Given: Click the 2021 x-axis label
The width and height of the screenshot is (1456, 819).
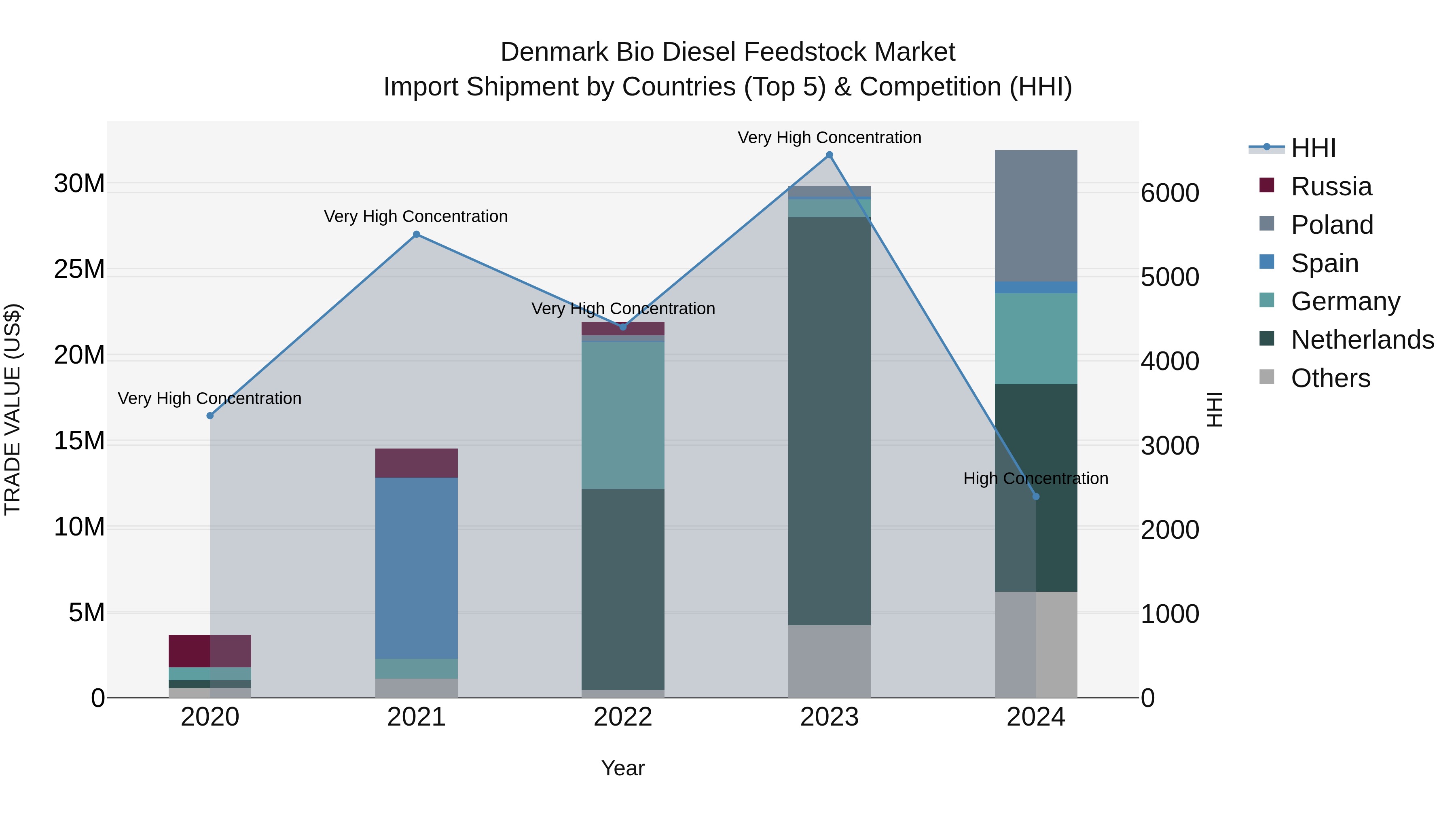Looking at the screenshot, I should click(417, 717).
